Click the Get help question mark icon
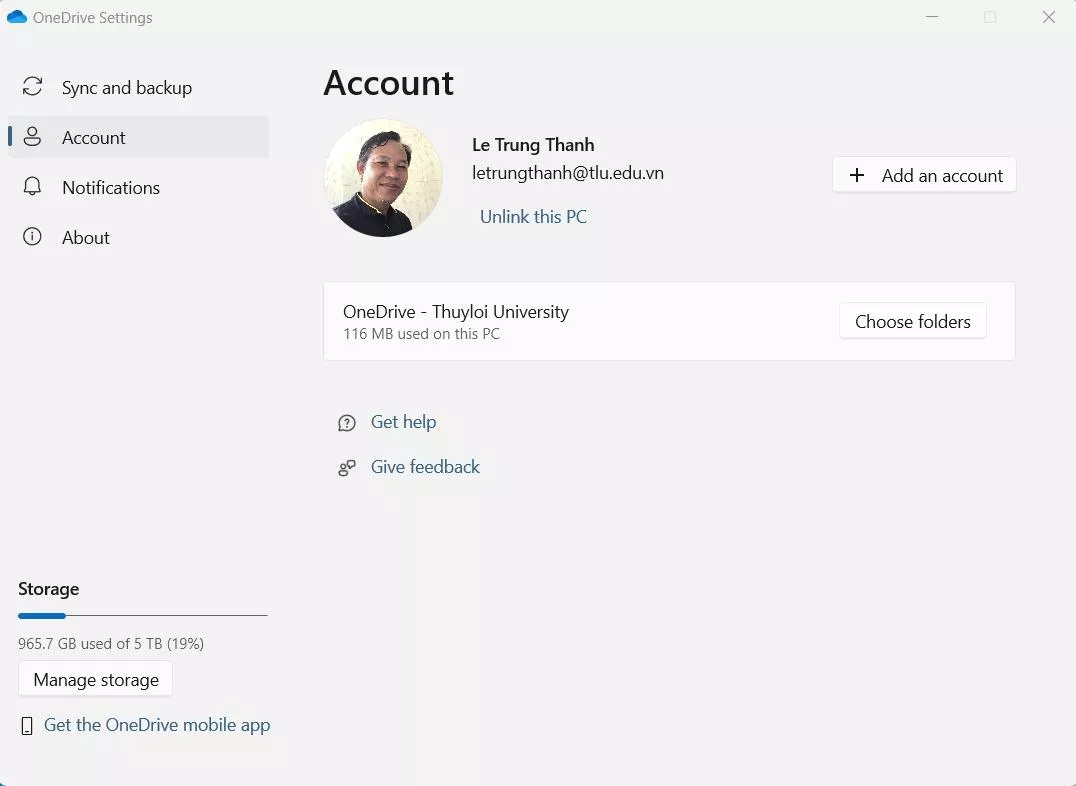 [x=347, y=423]
